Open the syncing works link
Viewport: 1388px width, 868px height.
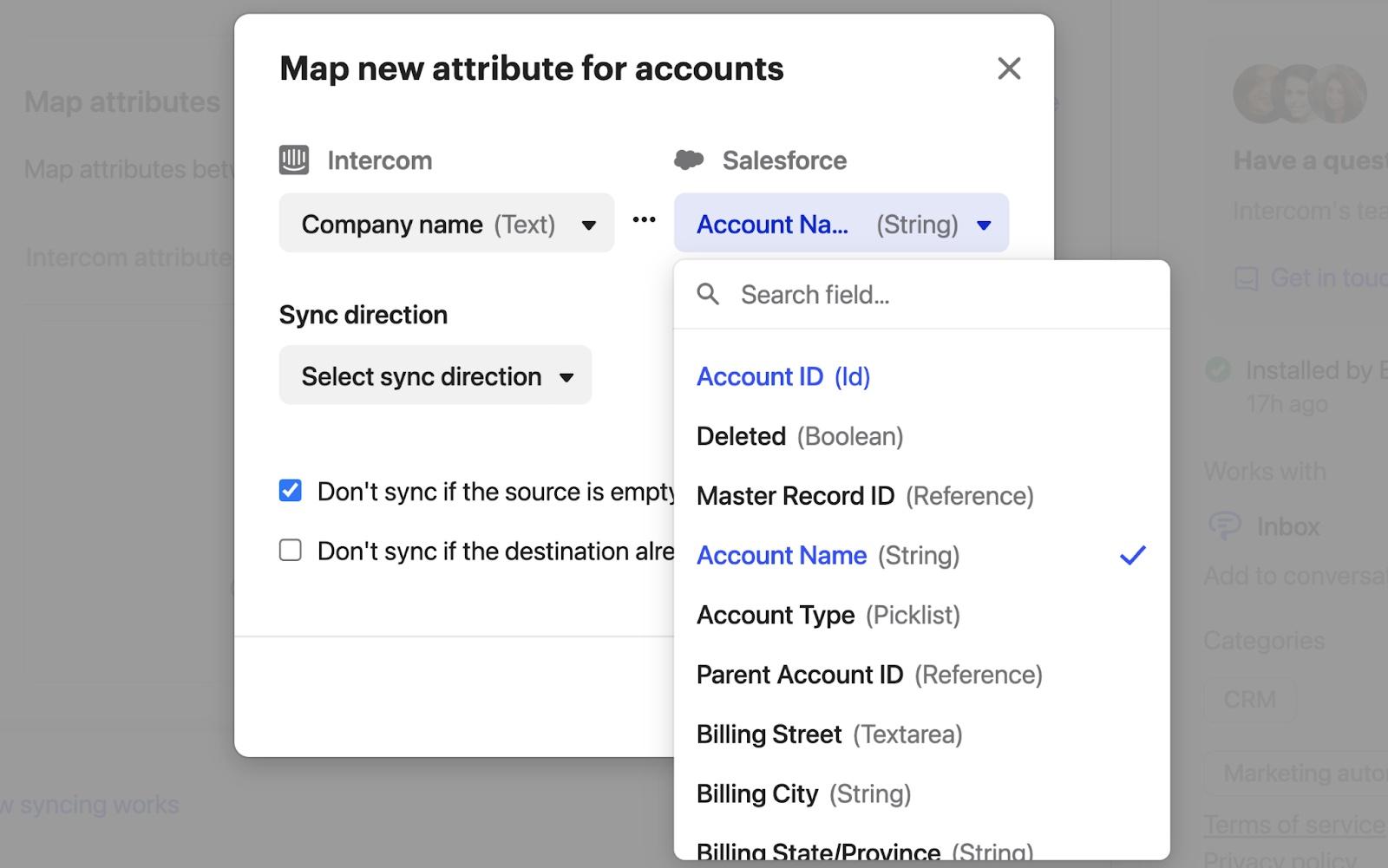click(x=90, y=805)
